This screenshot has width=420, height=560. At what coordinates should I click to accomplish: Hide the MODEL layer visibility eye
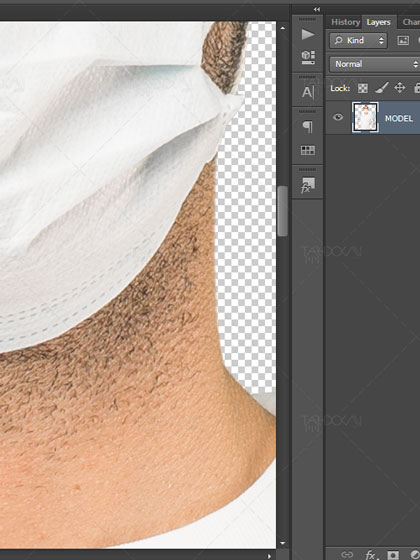pos(338,117)
